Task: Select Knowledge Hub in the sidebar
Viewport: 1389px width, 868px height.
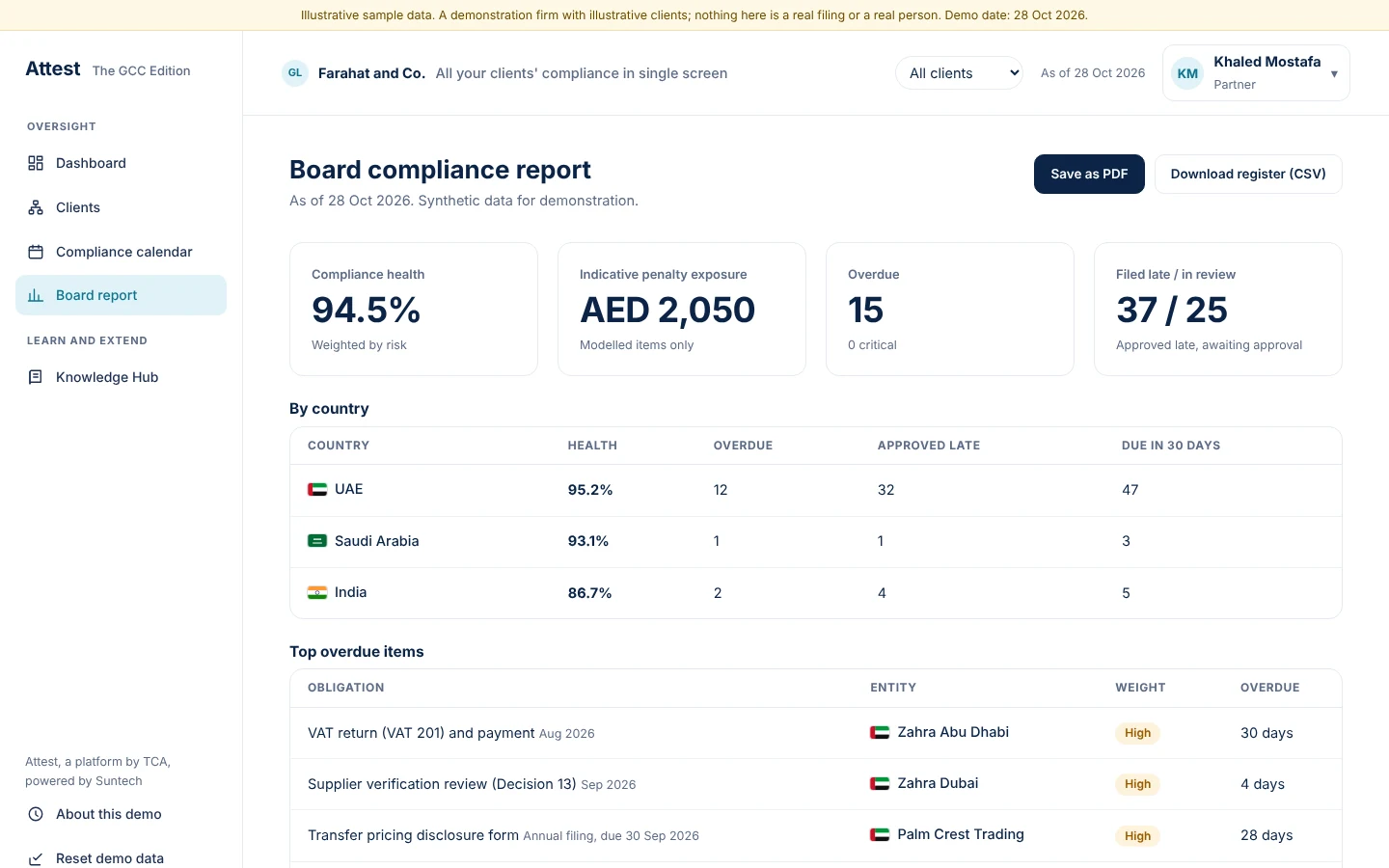Action: point(121,377)
